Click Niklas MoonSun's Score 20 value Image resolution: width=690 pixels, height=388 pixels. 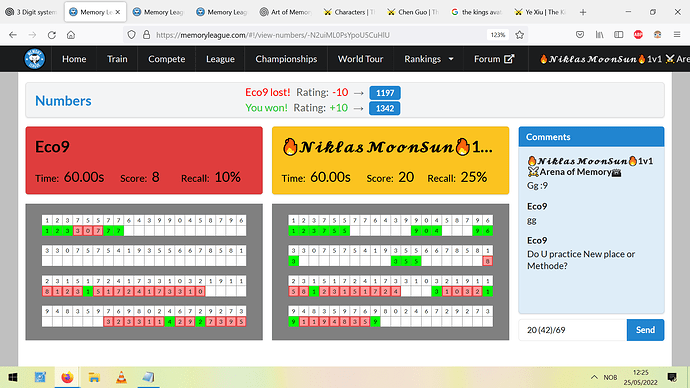(x=406, y=177)
